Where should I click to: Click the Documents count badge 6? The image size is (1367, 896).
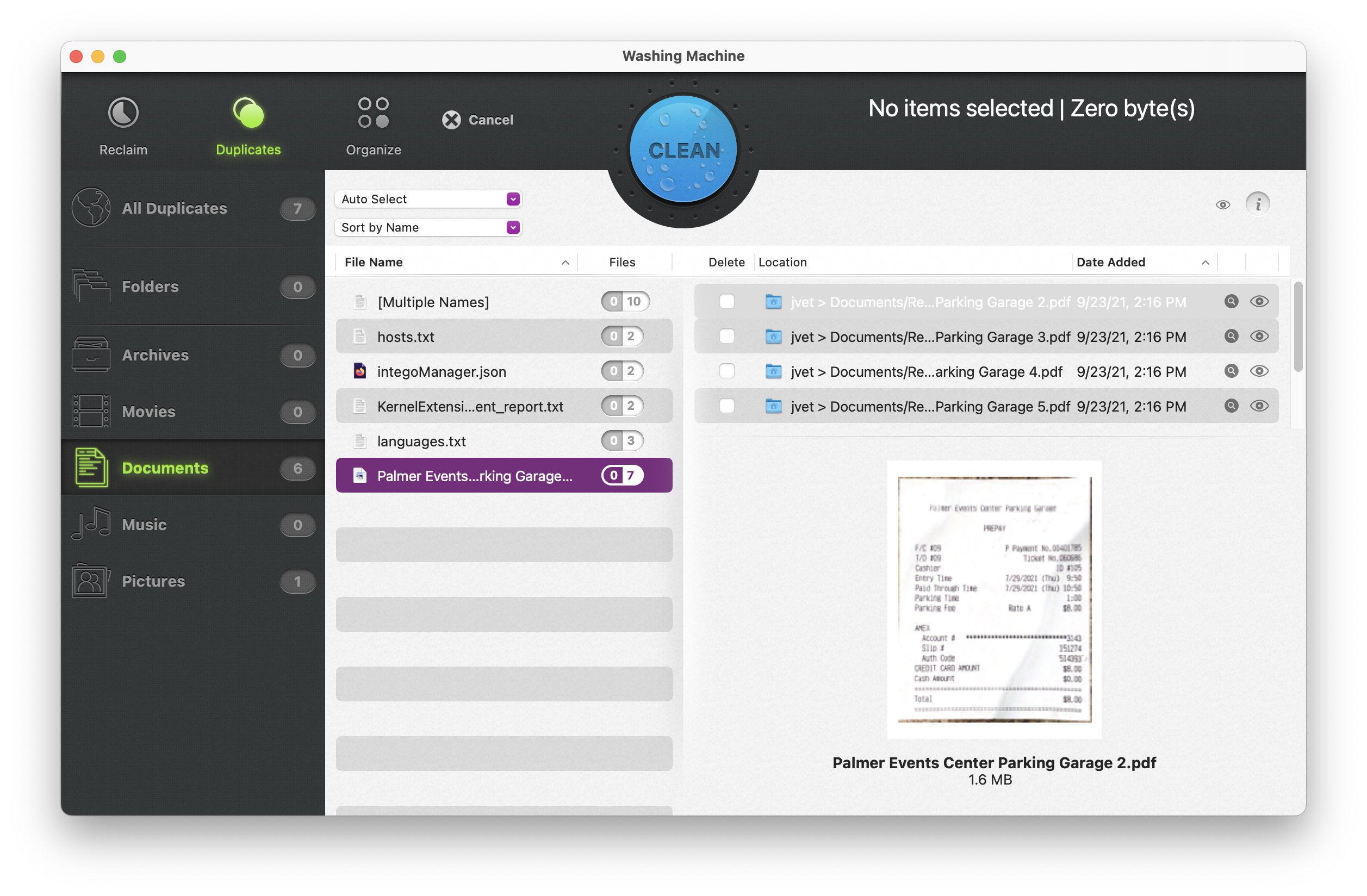297,468
